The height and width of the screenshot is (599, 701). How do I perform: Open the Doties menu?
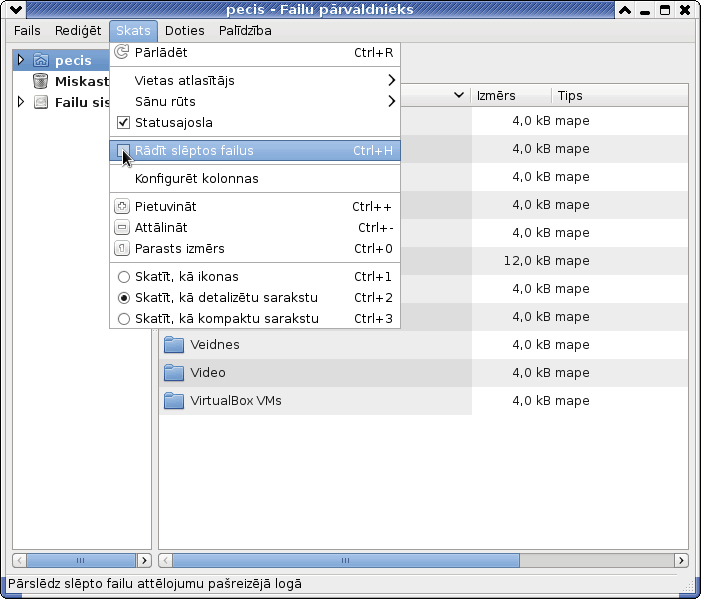(x=185, y=30)
